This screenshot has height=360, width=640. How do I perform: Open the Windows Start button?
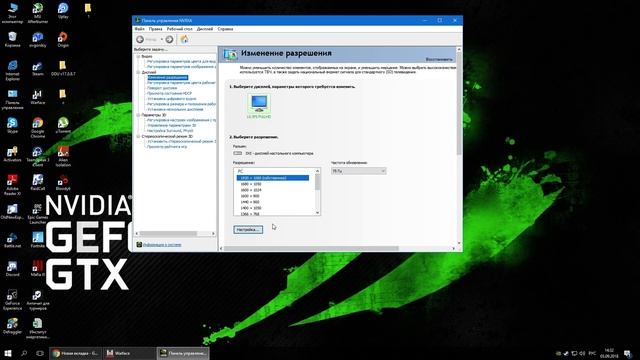(x=8, y=353)
